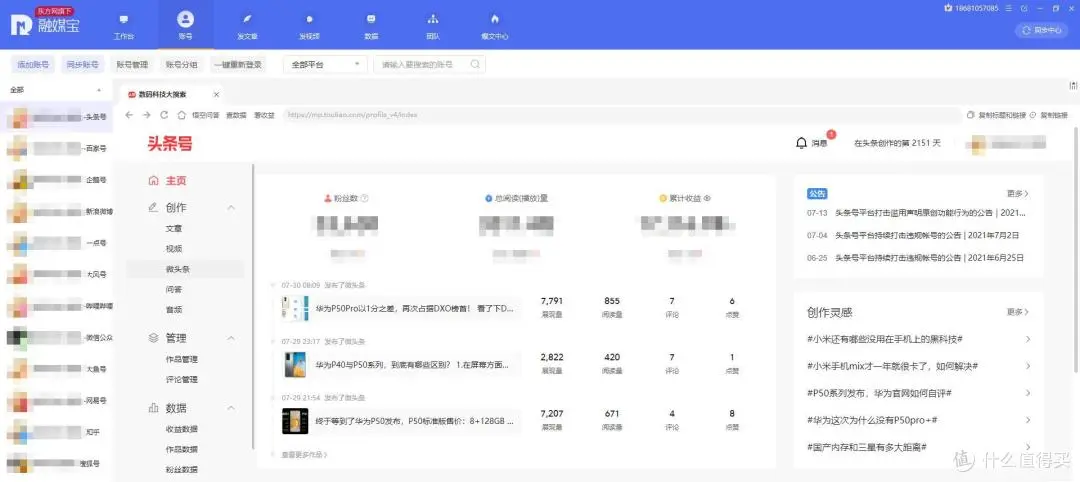The width and height of the screenshot is (1080, 482).
Task: Go to 主页 in sidebar
Action: 176,180
